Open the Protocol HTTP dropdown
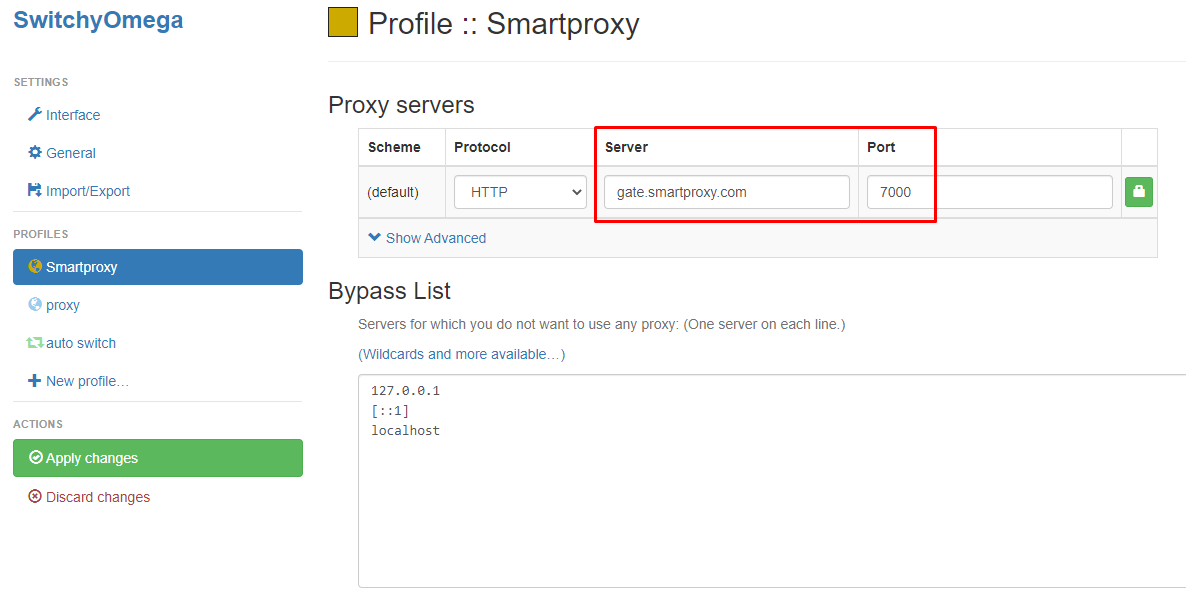 coord(520,192)
